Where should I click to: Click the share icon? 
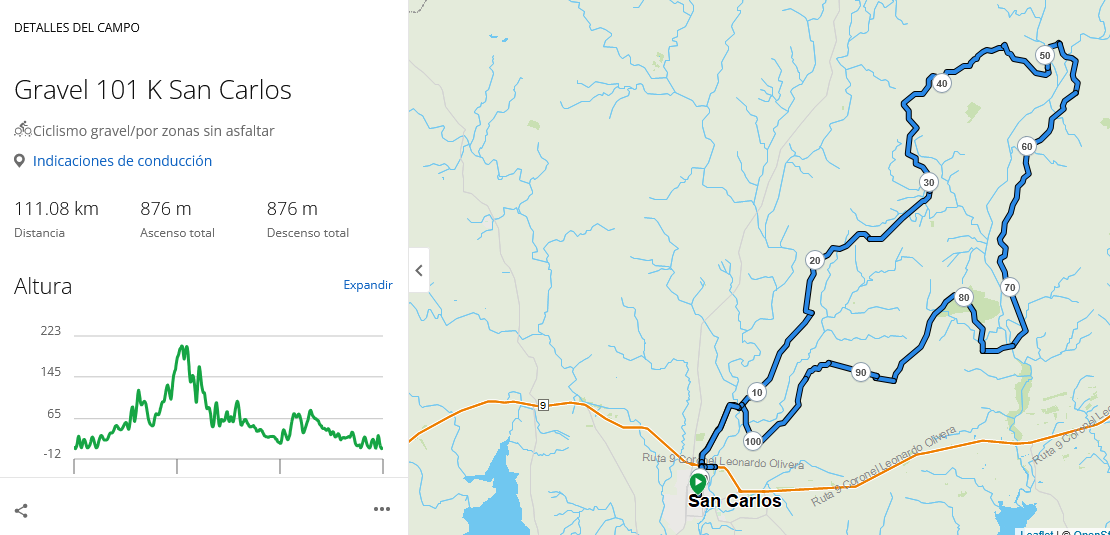click(x=21, y=510)
